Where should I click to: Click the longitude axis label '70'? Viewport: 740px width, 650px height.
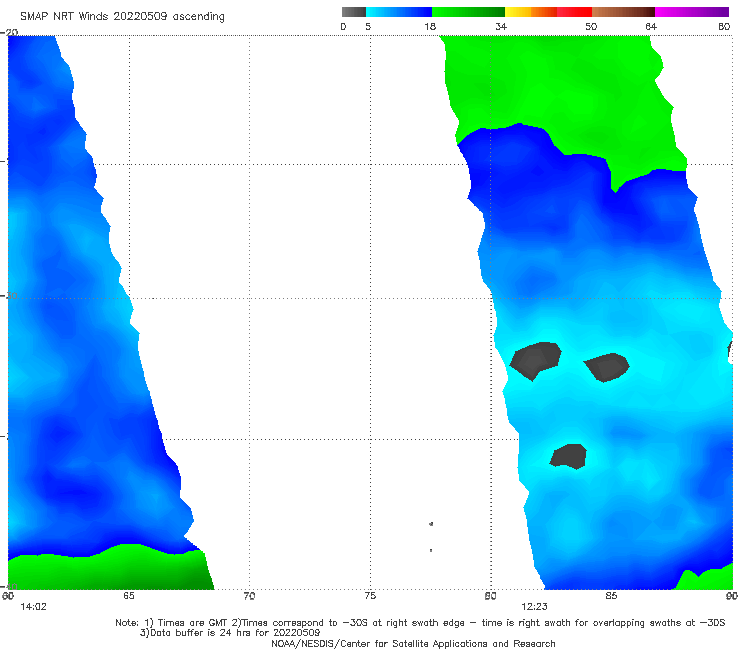tap(249, 596)
